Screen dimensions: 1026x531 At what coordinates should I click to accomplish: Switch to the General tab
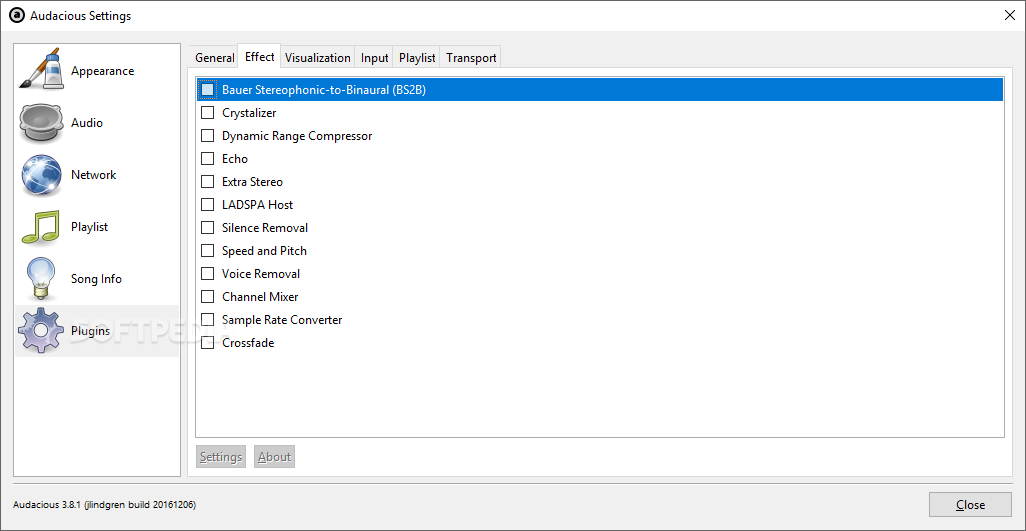point(214,58)
